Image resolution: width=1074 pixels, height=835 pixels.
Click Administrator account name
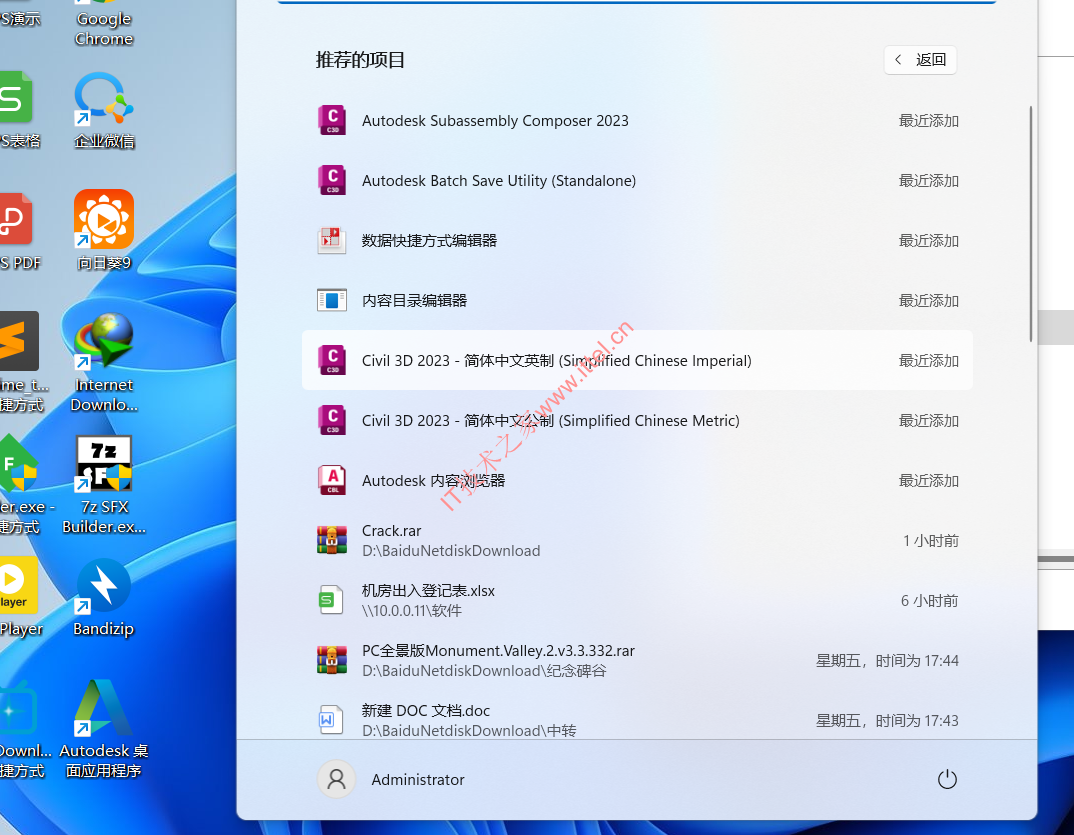coord(418,780)
